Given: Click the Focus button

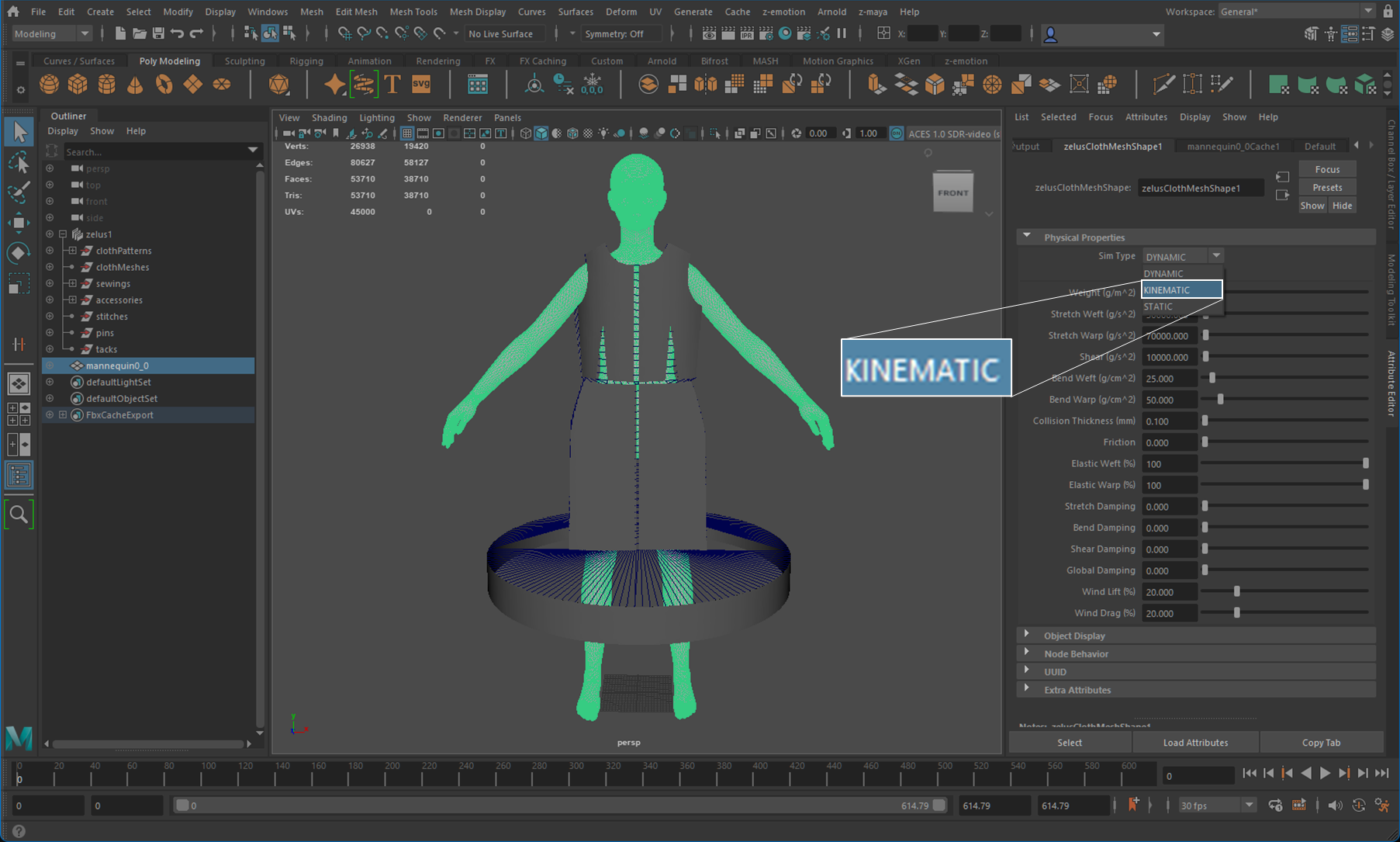Looking at the screenshot, I should 1327,169.
